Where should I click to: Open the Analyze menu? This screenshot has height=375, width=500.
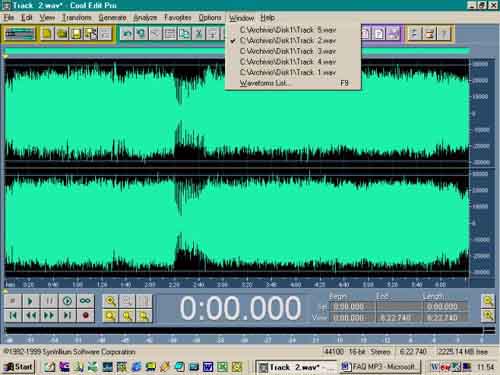[145, 18]
